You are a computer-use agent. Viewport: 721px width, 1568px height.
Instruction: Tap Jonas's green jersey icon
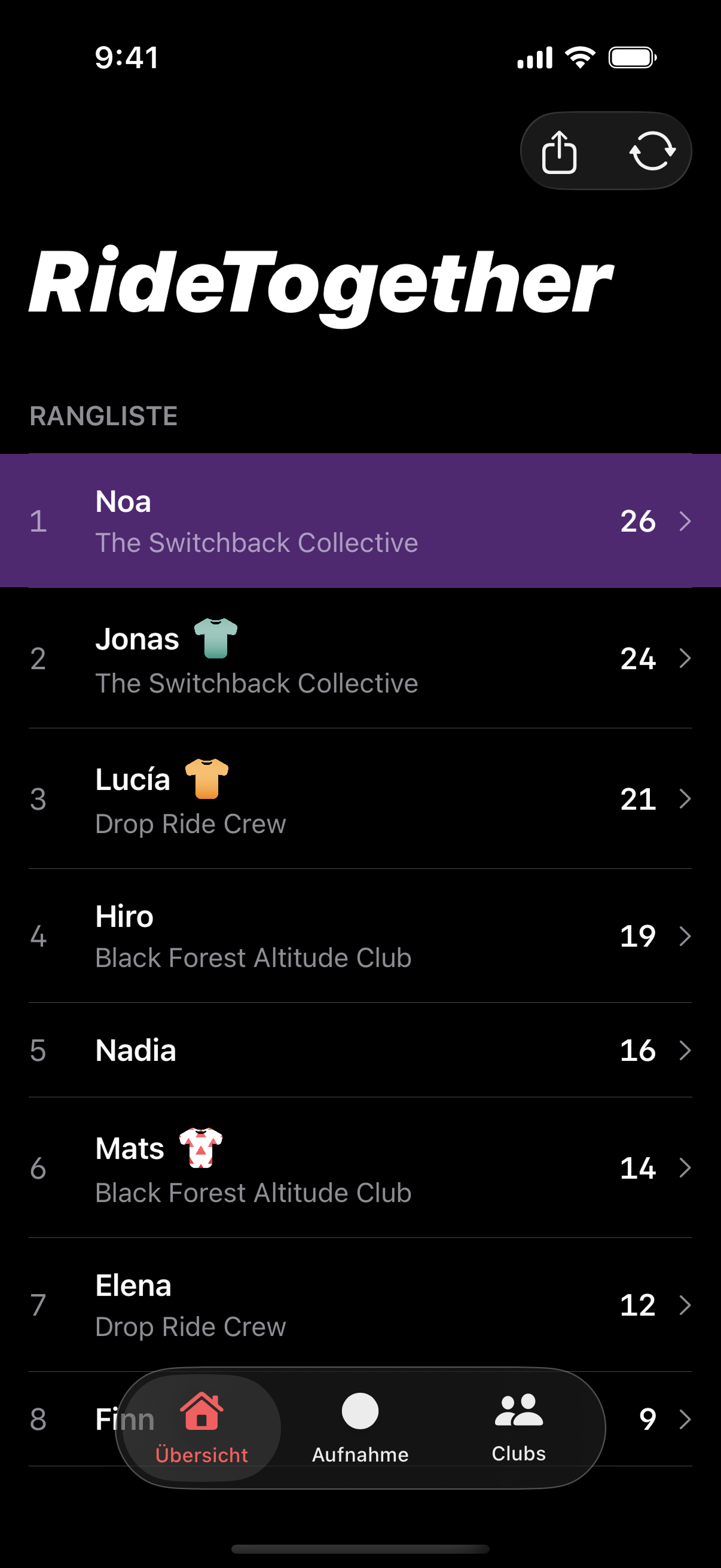(x=215, y=638)
